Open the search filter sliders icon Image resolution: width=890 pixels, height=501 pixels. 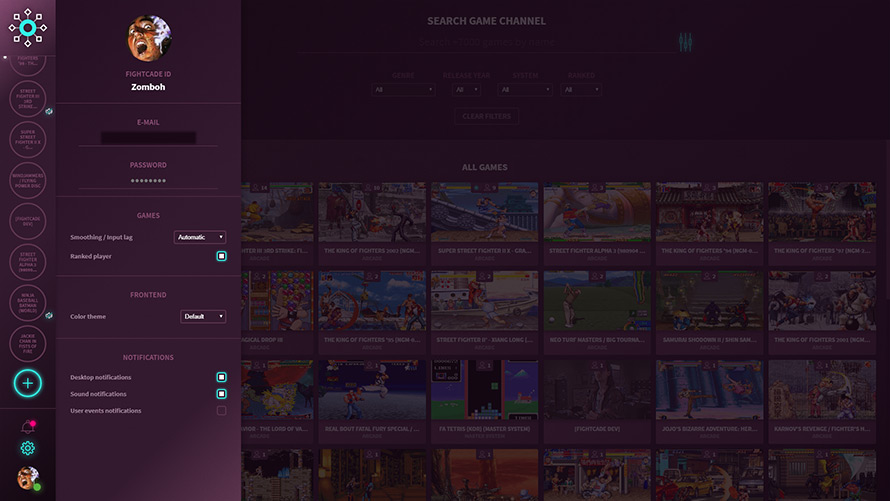685,41
